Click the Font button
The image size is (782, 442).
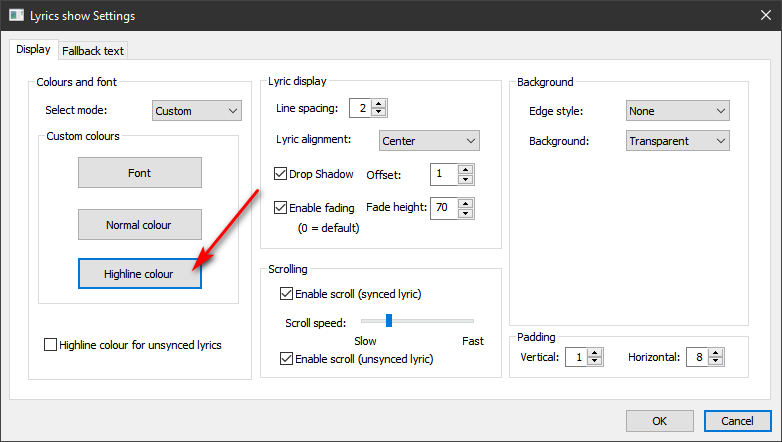140,173
